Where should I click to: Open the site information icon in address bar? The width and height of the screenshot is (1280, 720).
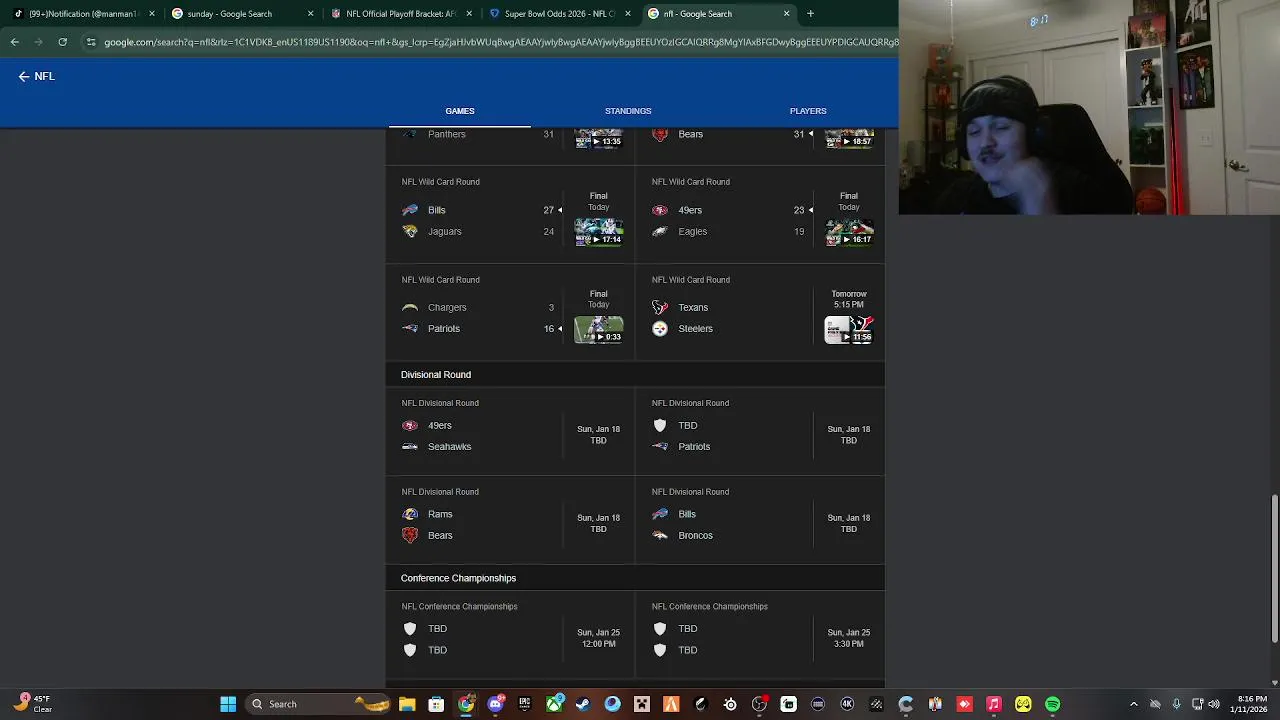click(x=91, y=42)
